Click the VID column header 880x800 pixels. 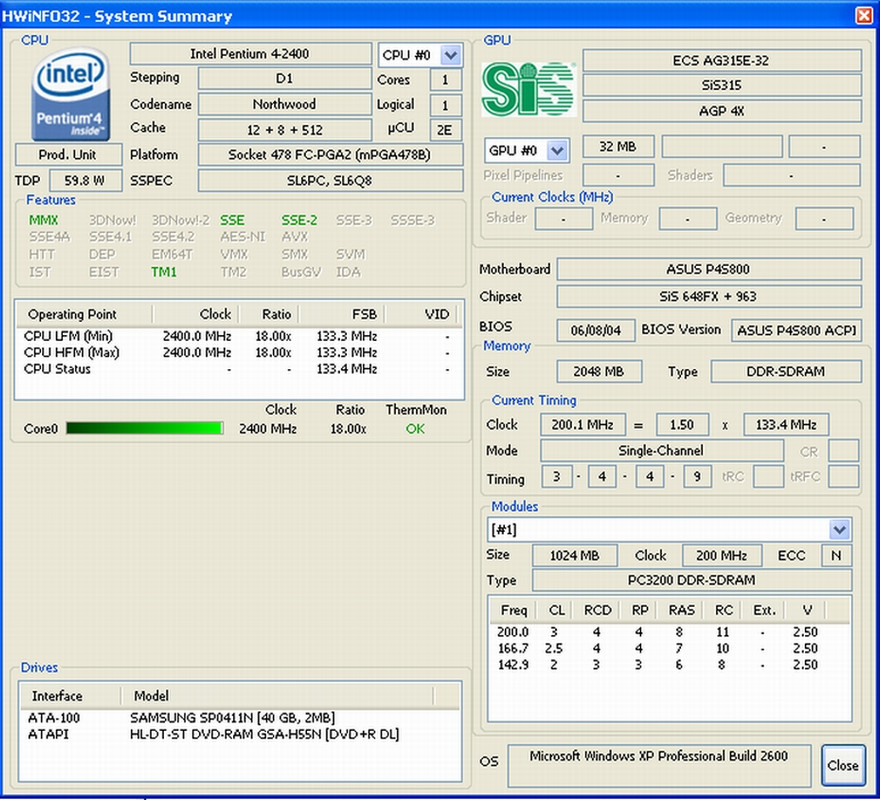pyautogui.click(x=420, y=314)
